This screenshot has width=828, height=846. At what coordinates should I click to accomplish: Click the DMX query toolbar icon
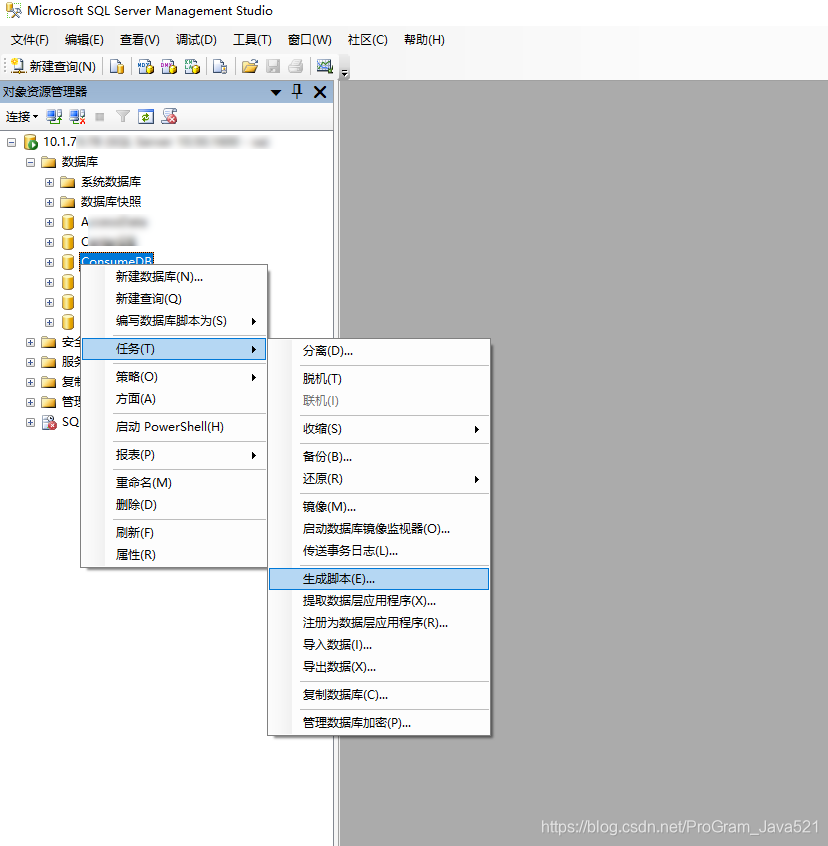click(168, 66)
